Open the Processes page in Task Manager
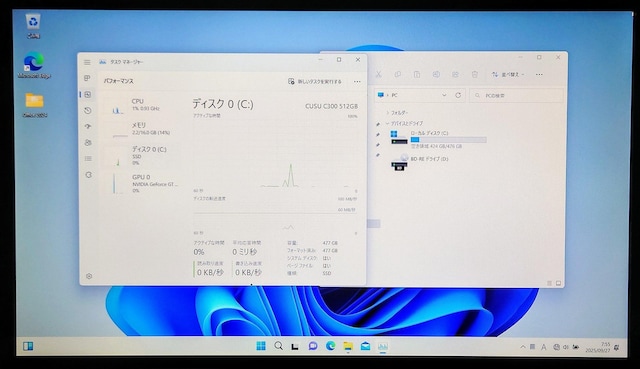 click(87, 78)
